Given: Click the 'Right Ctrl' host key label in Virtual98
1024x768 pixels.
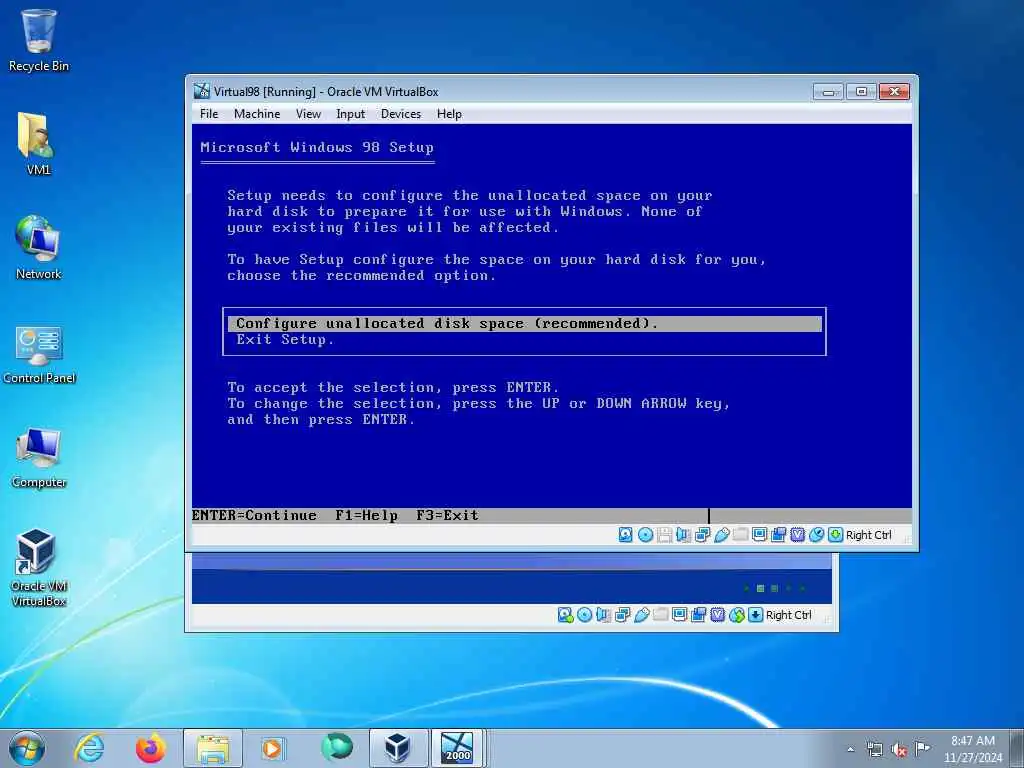Looking at the screenshot, I should pos(869,535).
